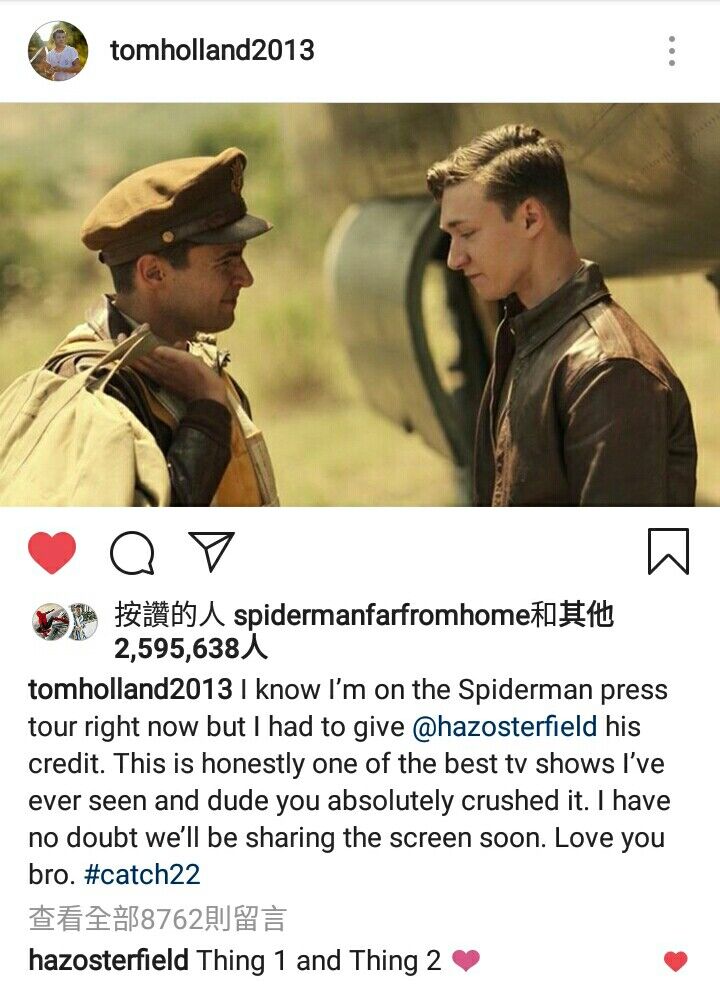Open tomholland2013 profile picture at top
The image size is (720, 991).
[58, 51]
